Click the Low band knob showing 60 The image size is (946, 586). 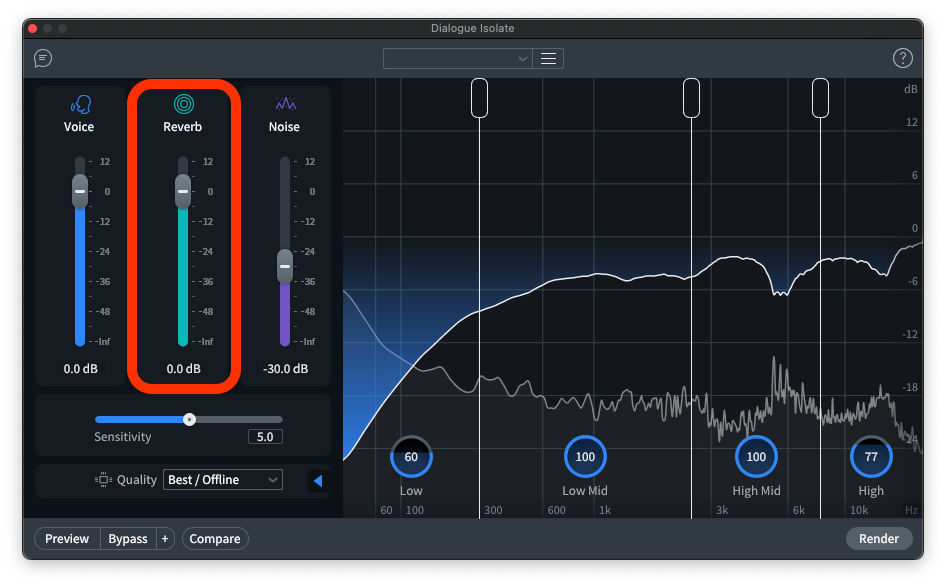(x=411, y=457)
